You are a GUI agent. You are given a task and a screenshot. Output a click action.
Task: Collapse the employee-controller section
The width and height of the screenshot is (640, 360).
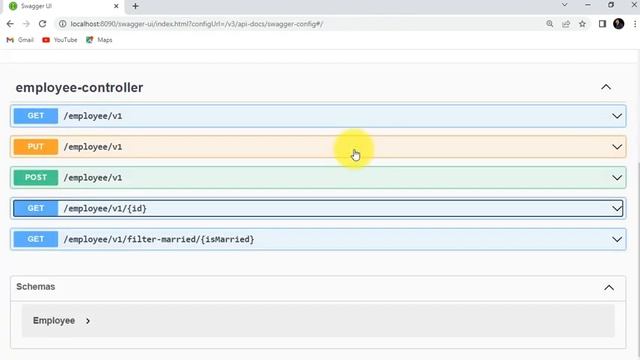[606, 87]
